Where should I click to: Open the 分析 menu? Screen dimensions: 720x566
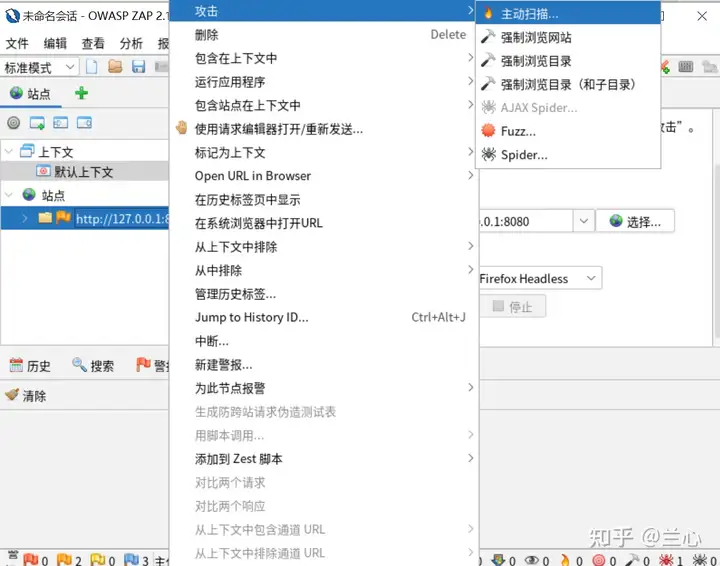click(x=131, y=43)
